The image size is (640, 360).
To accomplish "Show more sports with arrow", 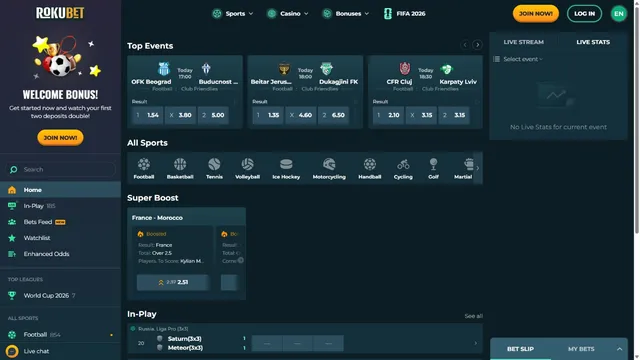I will [478, 168].
